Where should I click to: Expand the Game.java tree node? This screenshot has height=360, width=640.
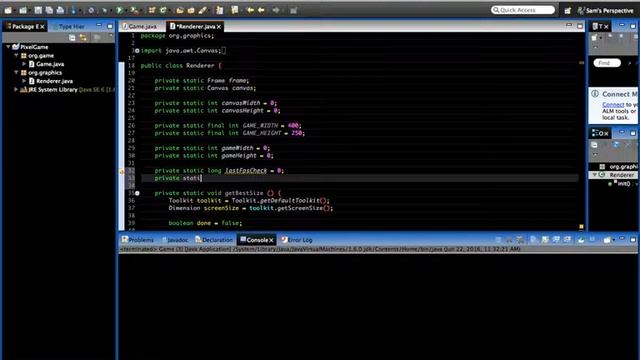pyautogui.click(x=24, y=64)
